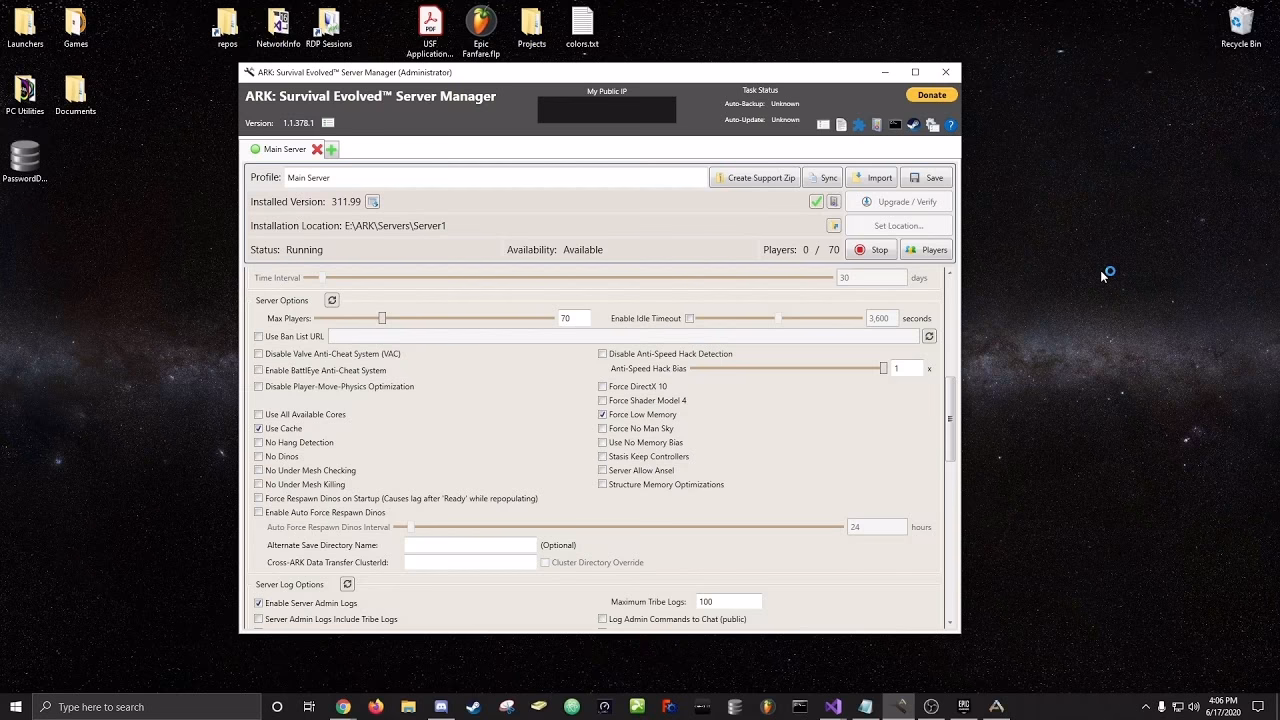This screenshot has height=720, width=1280.
Task: Click the Alternate Save Directory Name field
Action: (470, 545)
